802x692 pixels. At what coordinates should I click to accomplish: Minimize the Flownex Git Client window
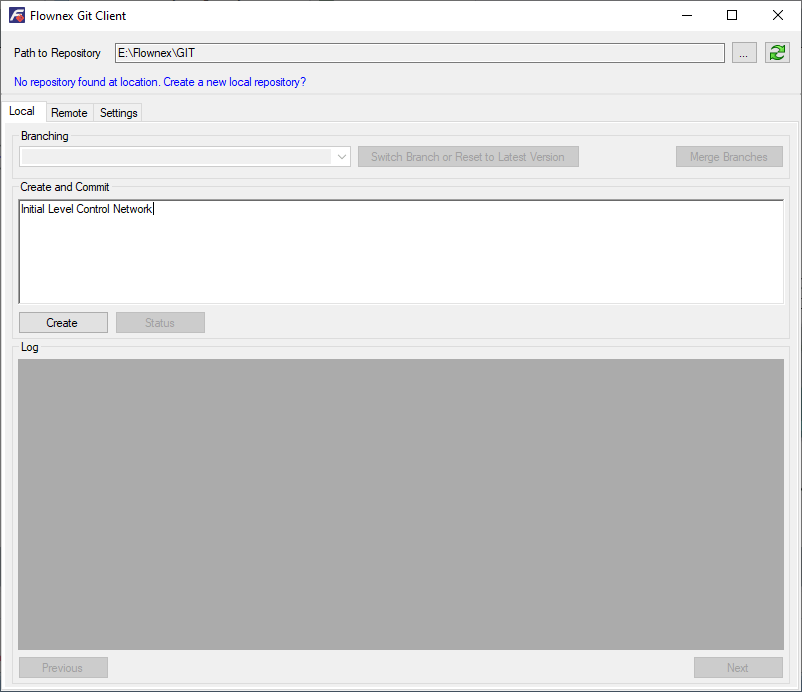(687, 15)
